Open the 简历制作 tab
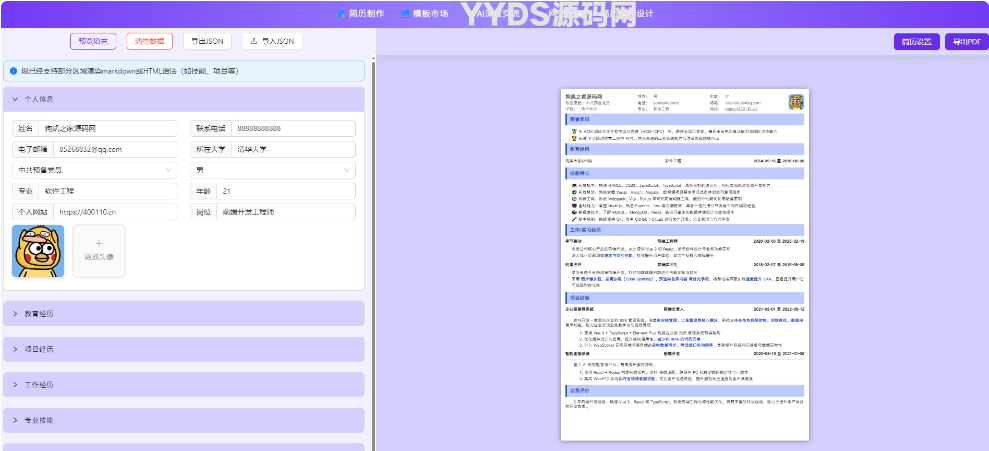This screenshot has width=989, height=451. 366,14
